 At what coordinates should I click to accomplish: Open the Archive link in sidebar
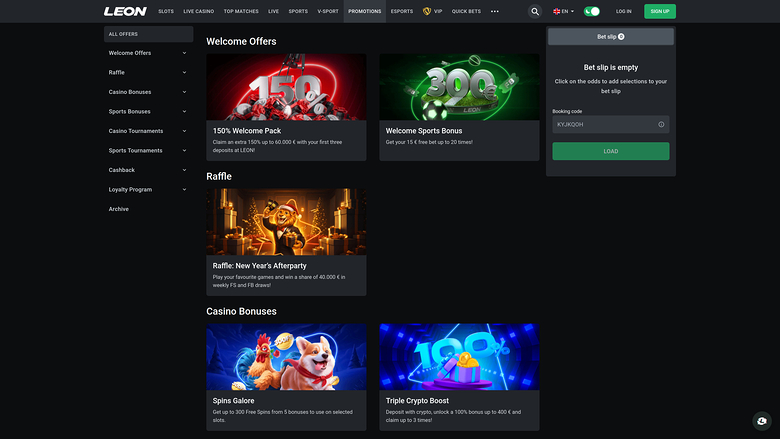[118, 209]
